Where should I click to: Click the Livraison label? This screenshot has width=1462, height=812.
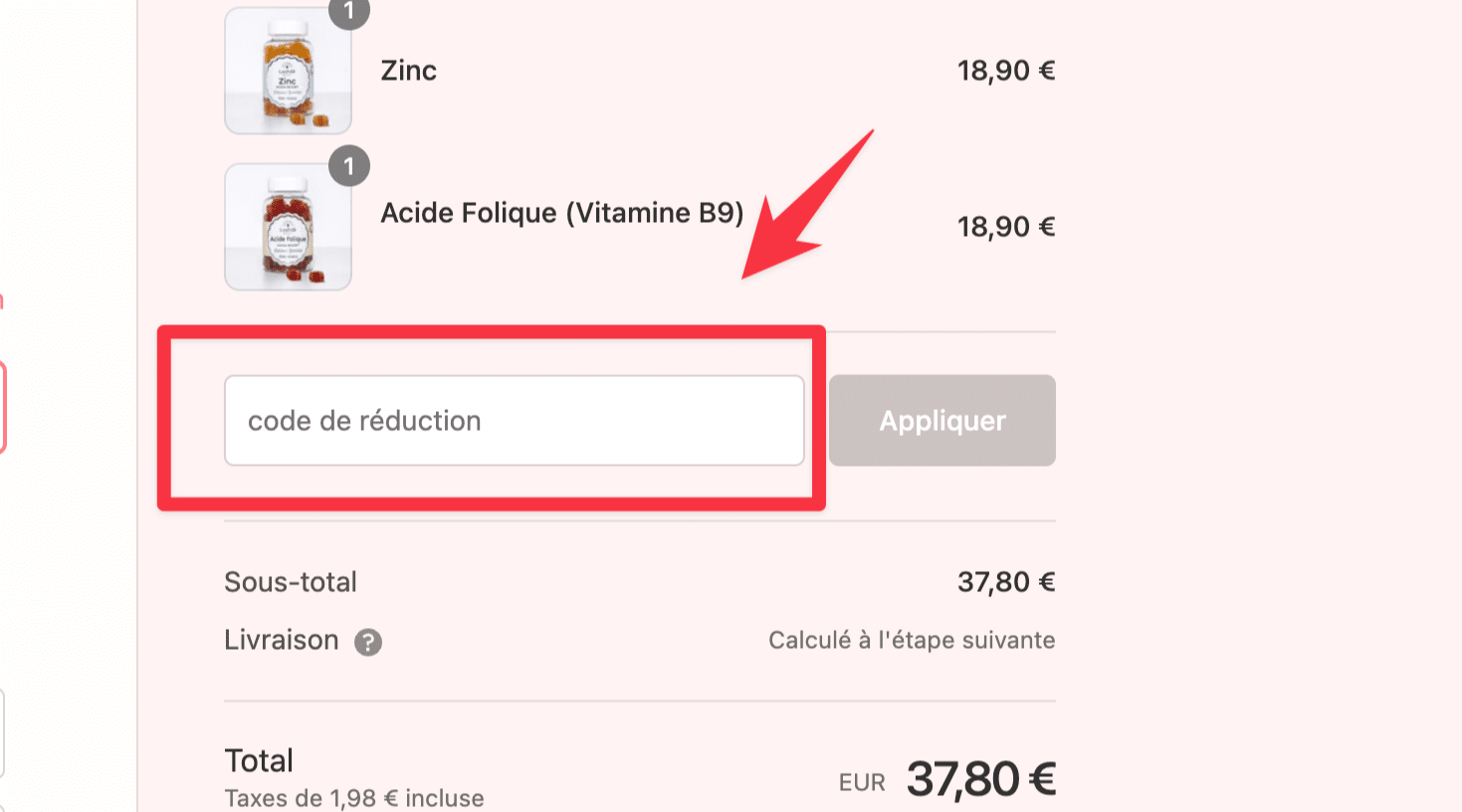tap(282, 640)
